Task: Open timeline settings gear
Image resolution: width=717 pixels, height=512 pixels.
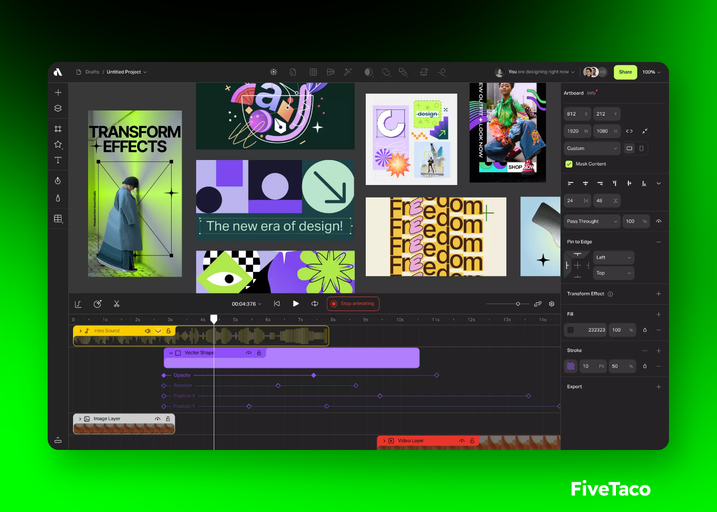Action: (552, 304)
